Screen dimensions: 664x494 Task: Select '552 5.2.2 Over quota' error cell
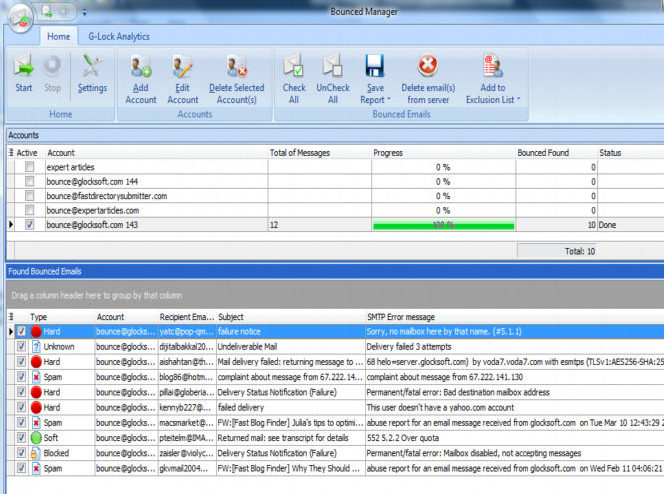tap(515, 438)
